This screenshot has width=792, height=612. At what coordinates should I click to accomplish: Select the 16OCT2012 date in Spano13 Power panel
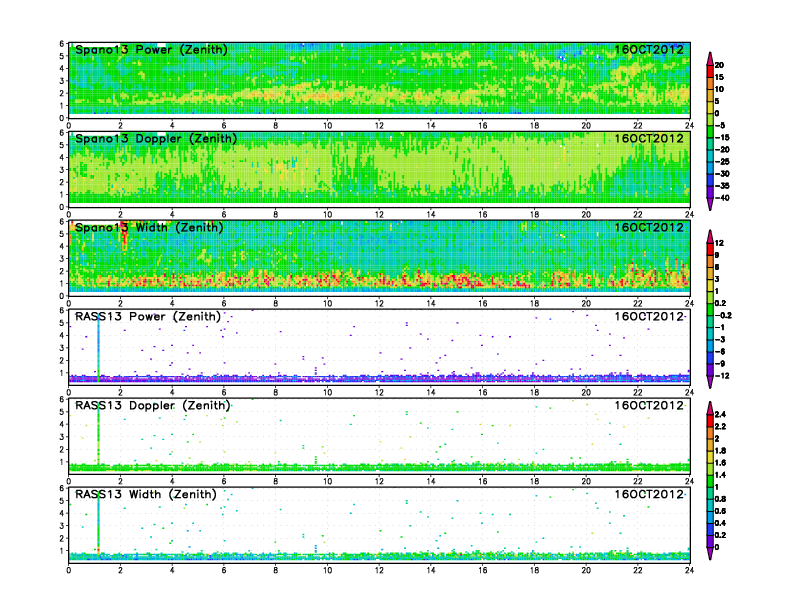(649, 50)
